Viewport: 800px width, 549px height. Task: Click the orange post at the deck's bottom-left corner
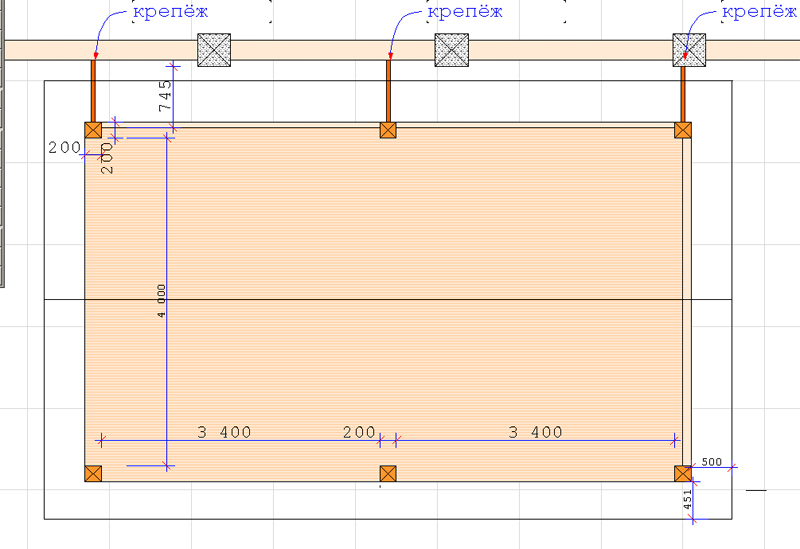tap(93, 473)
